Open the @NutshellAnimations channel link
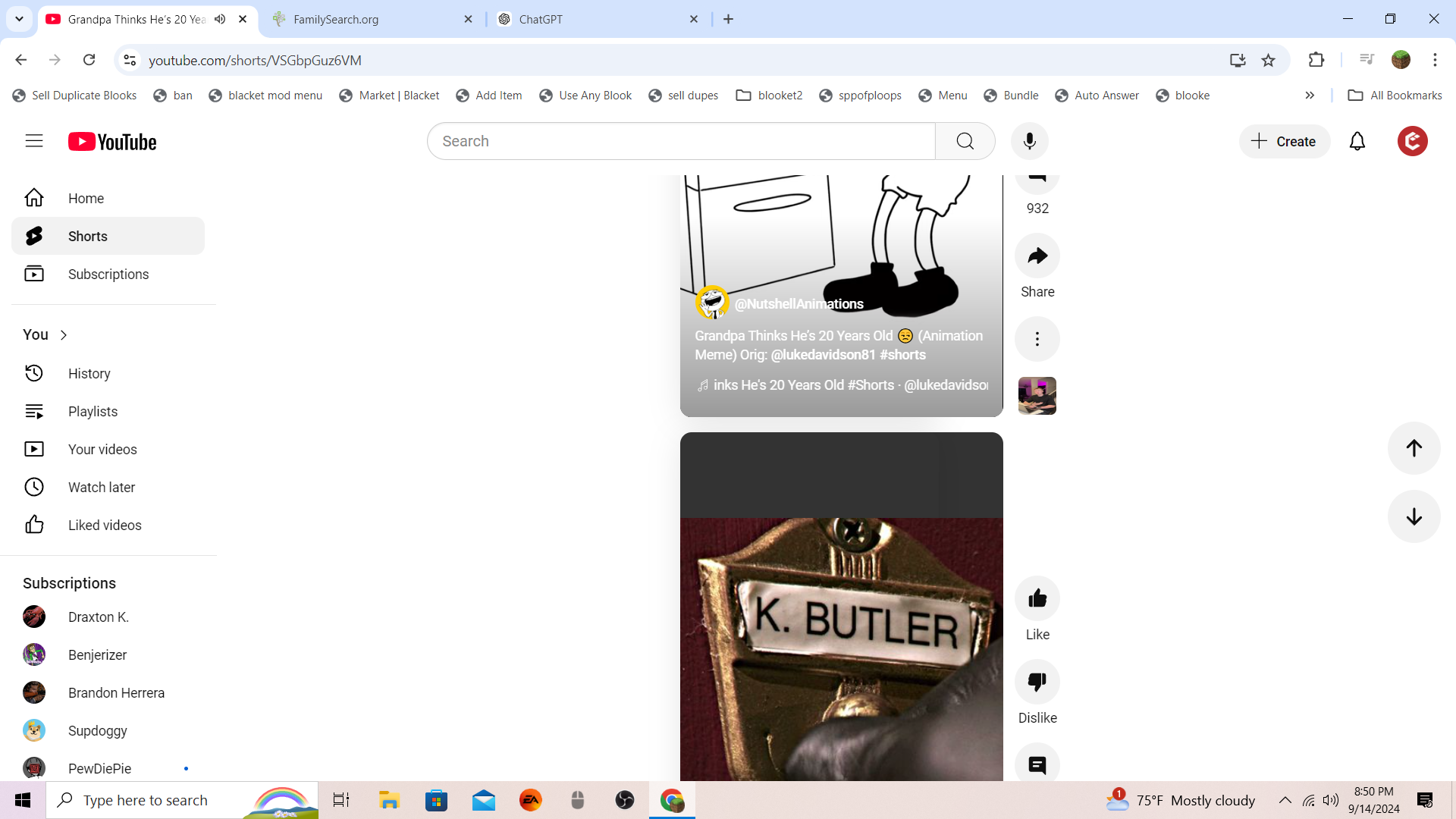Screen dimensions: 1456x819 pyautogui.click(x=799, y=304)
